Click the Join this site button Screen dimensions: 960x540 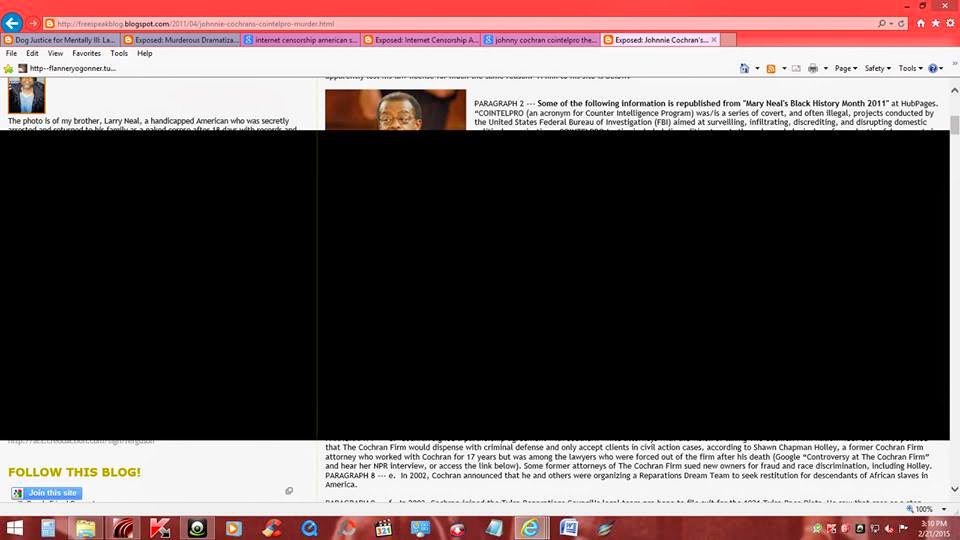47,493
